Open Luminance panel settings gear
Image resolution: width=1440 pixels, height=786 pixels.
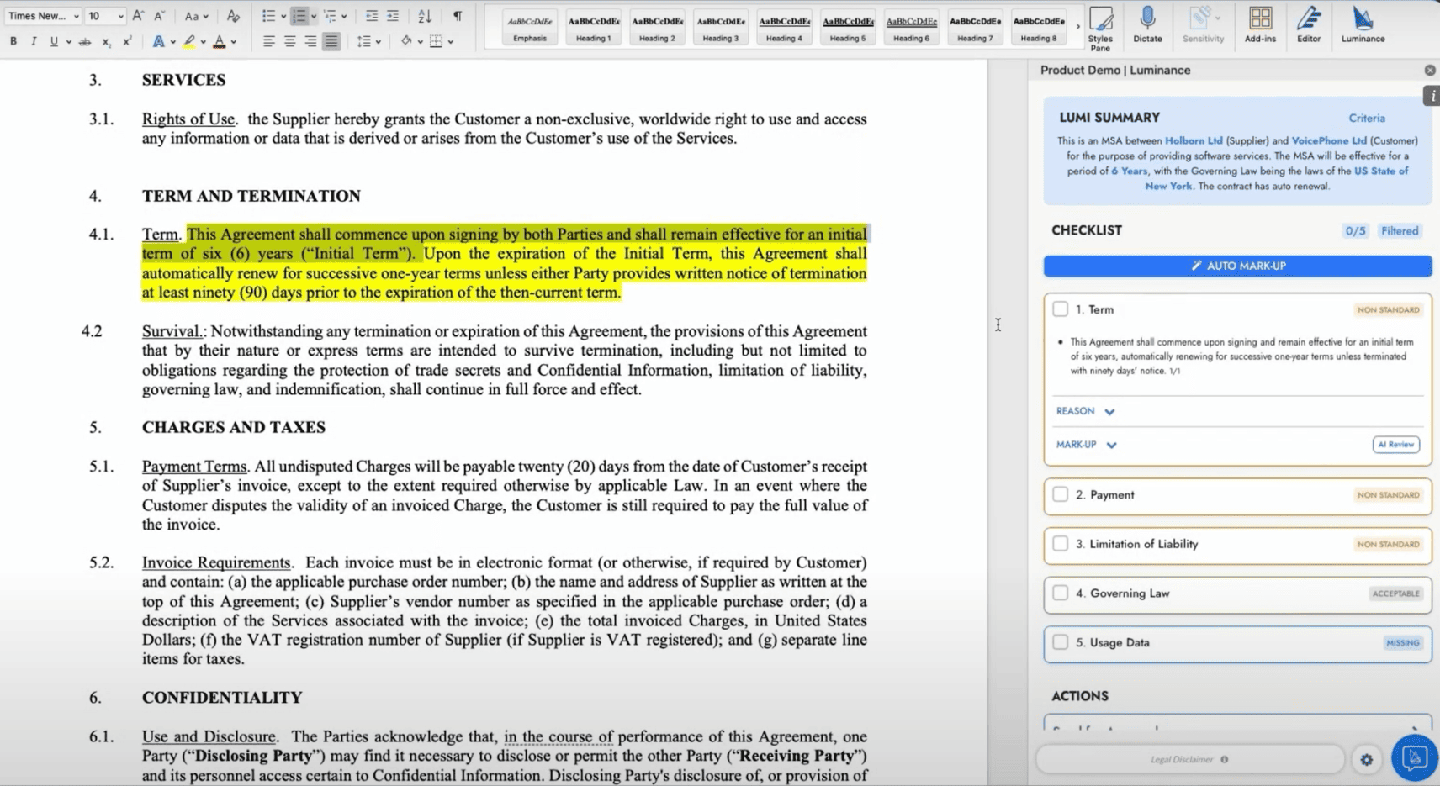pos(1367,760)
